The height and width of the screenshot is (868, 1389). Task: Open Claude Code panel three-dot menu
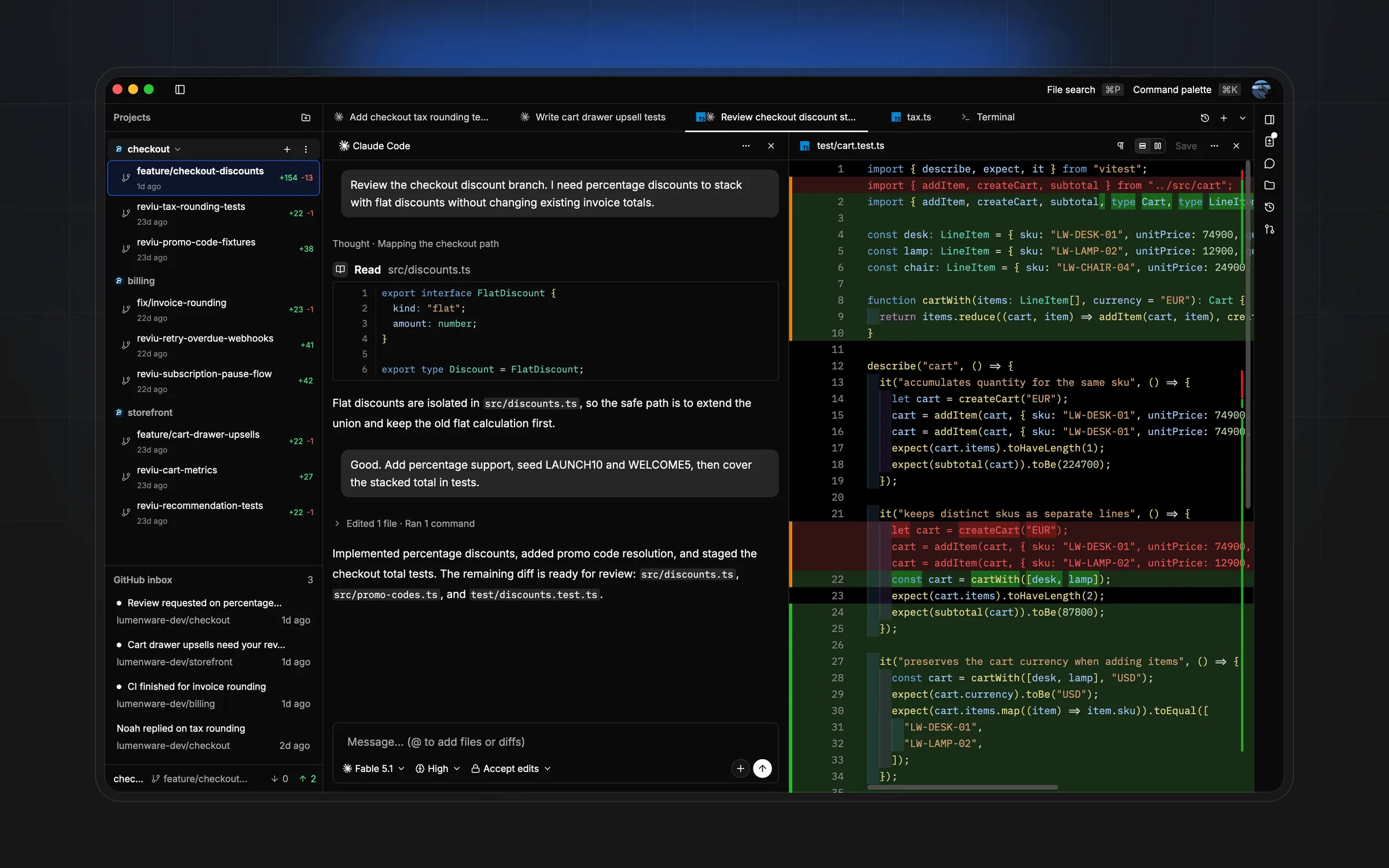(746, 146)
